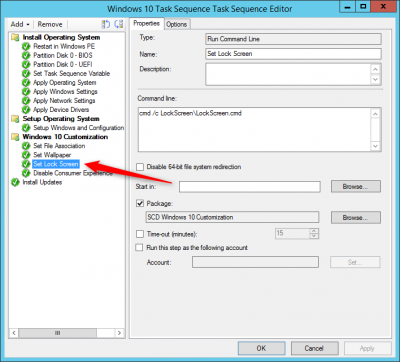The height and width of the screenshot is (362, 400).
Task: Click the Remove toolbar button
Action: click(x=50, y=24)
